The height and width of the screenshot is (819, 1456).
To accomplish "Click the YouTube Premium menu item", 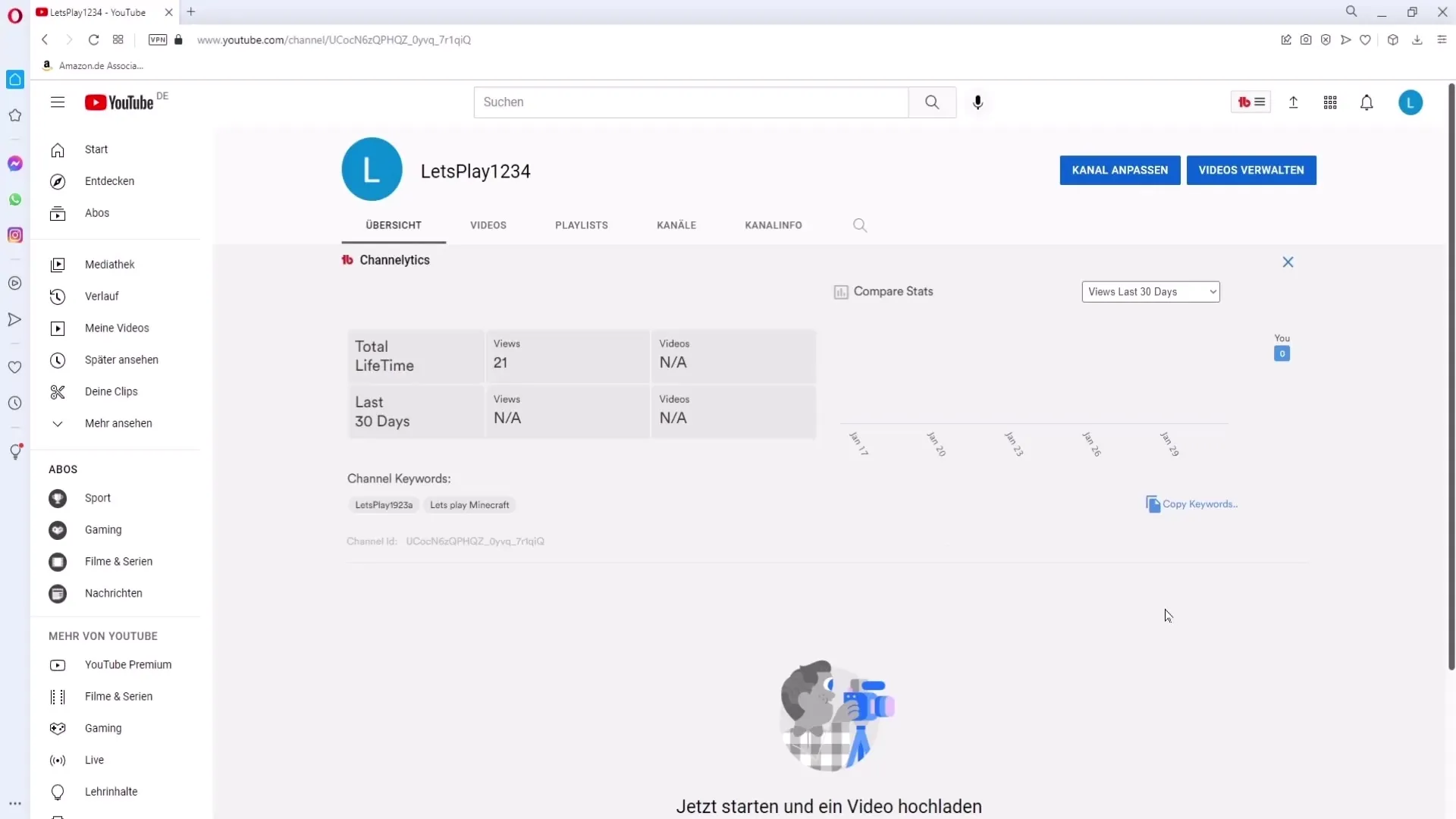I will [x=128, y=664].
